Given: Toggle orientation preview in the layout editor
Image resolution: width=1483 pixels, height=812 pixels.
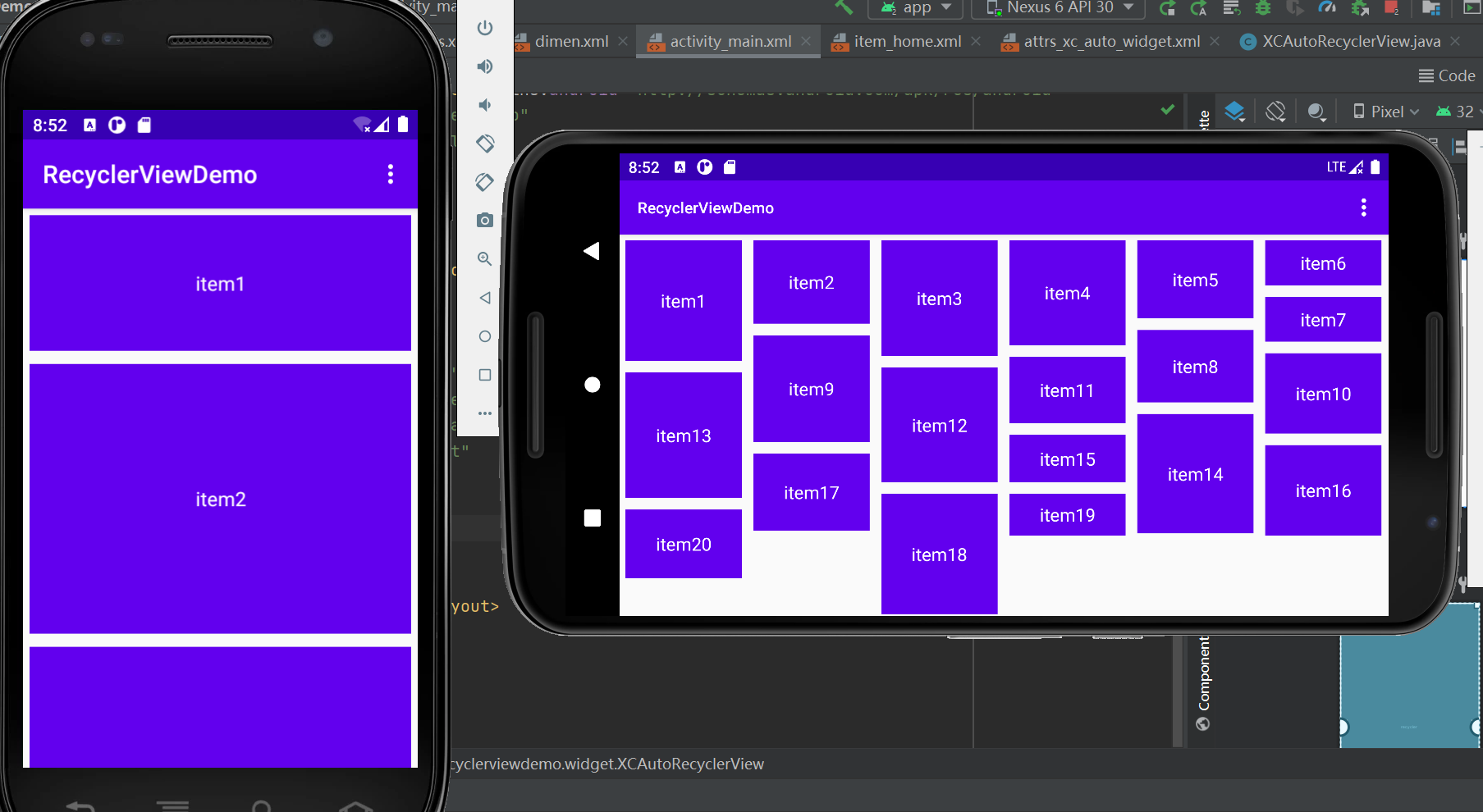Looking at the screenshot, I should click(x=1275, y=111).
